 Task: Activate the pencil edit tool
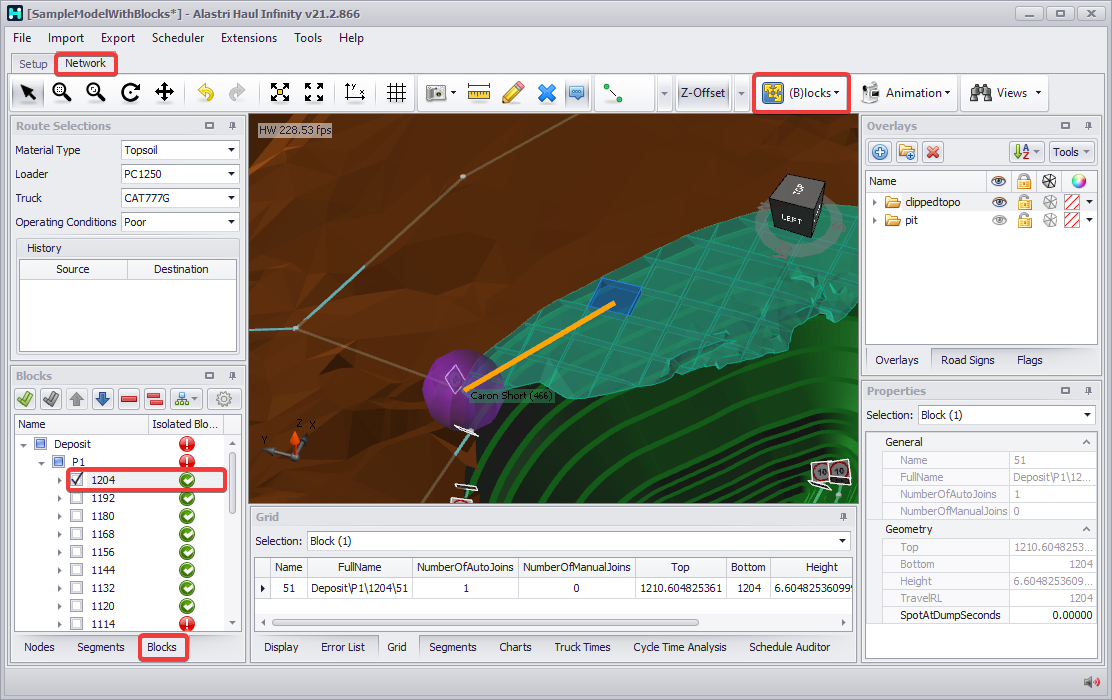point(513,93)
